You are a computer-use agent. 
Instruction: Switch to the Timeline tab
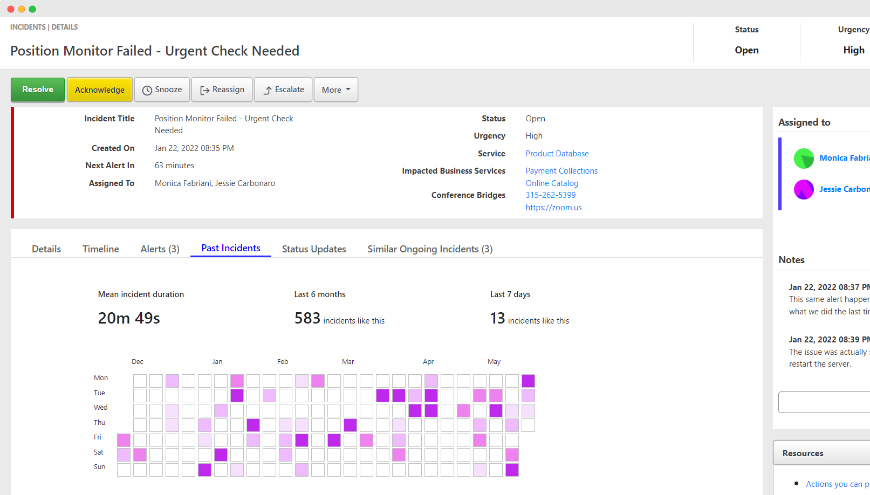coord(100,249)
